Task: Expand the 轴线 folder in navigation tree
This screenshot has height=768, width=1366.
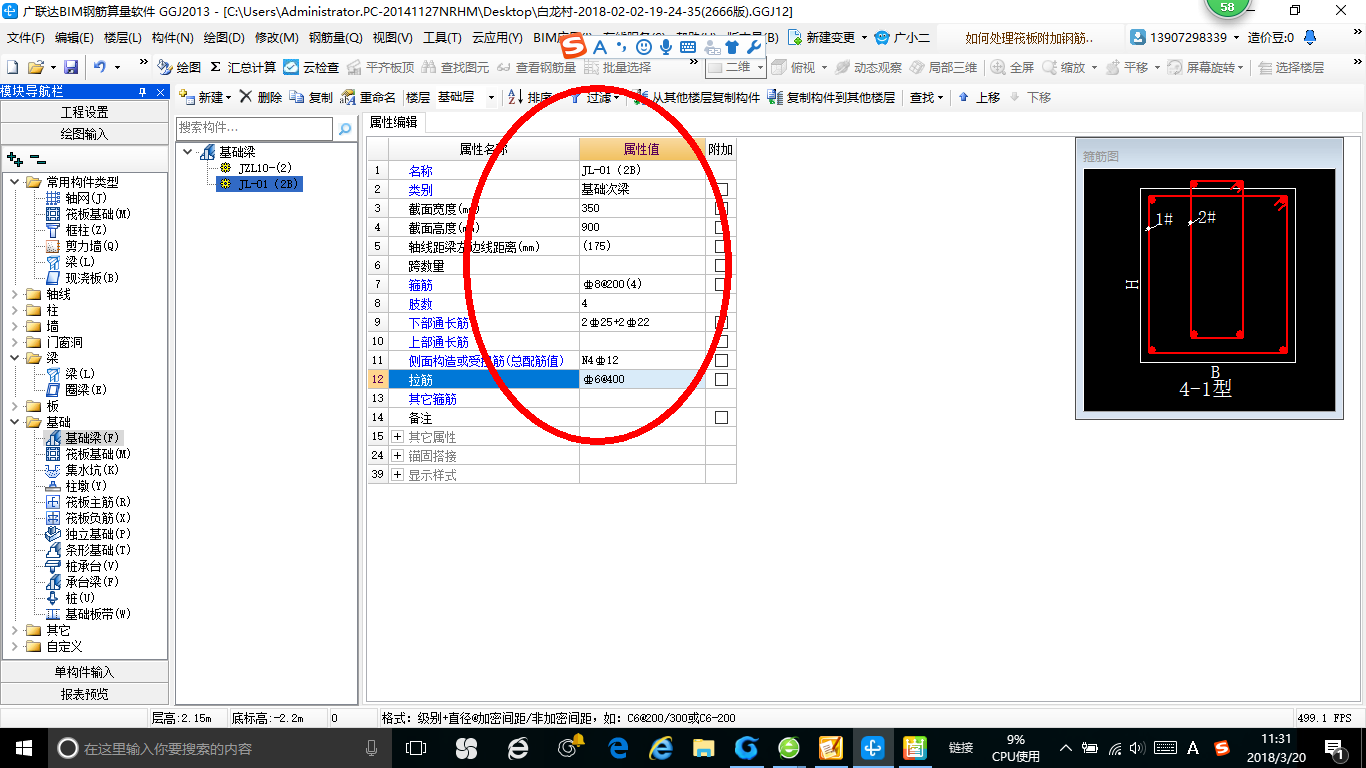Action: click(x=15, y=294)
